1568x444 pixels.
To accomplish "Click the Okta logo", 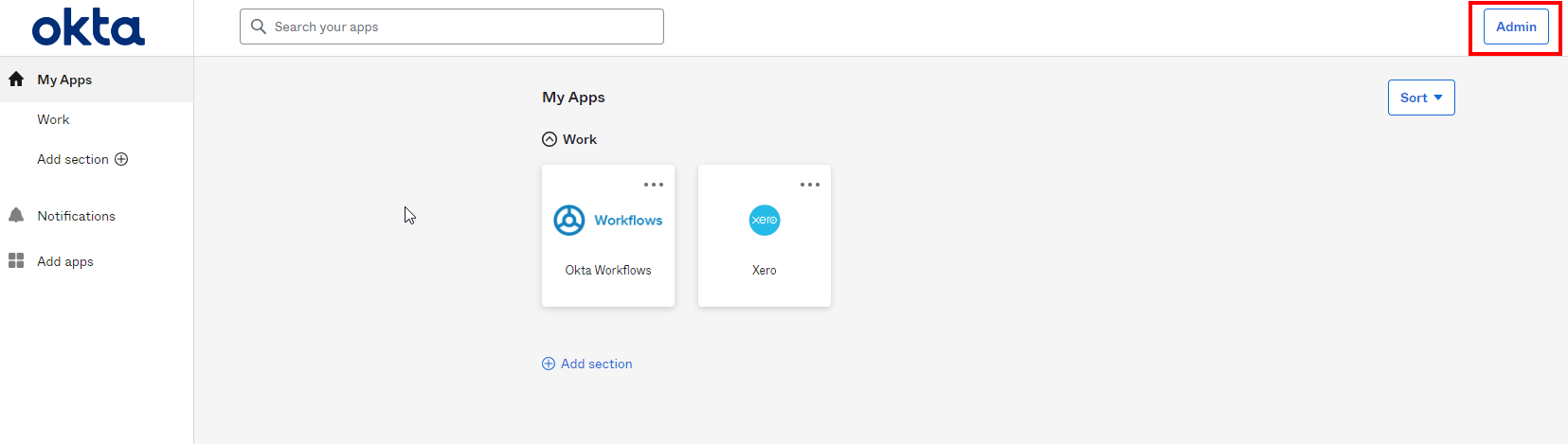I will 88,27.
